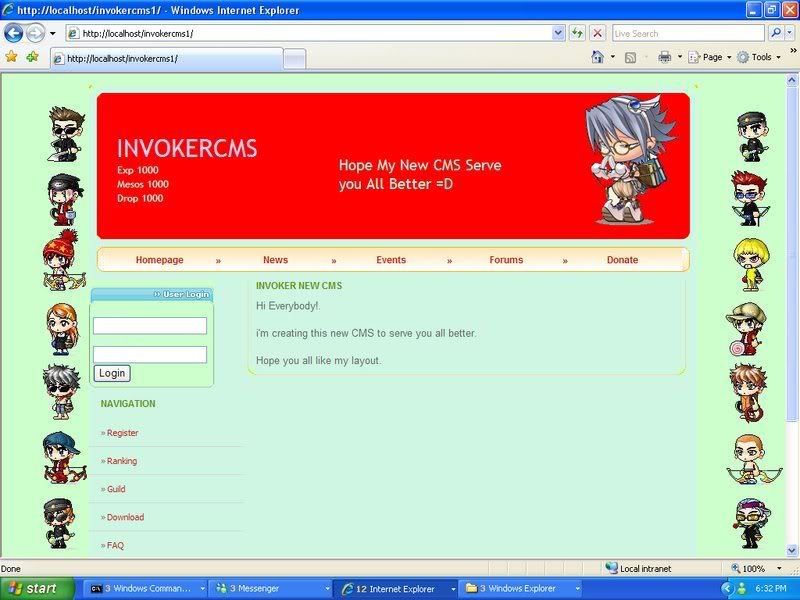The image size is (800, 600).
Task: Open the Internet Explorer taskbar group
Action: pos(395,589)
